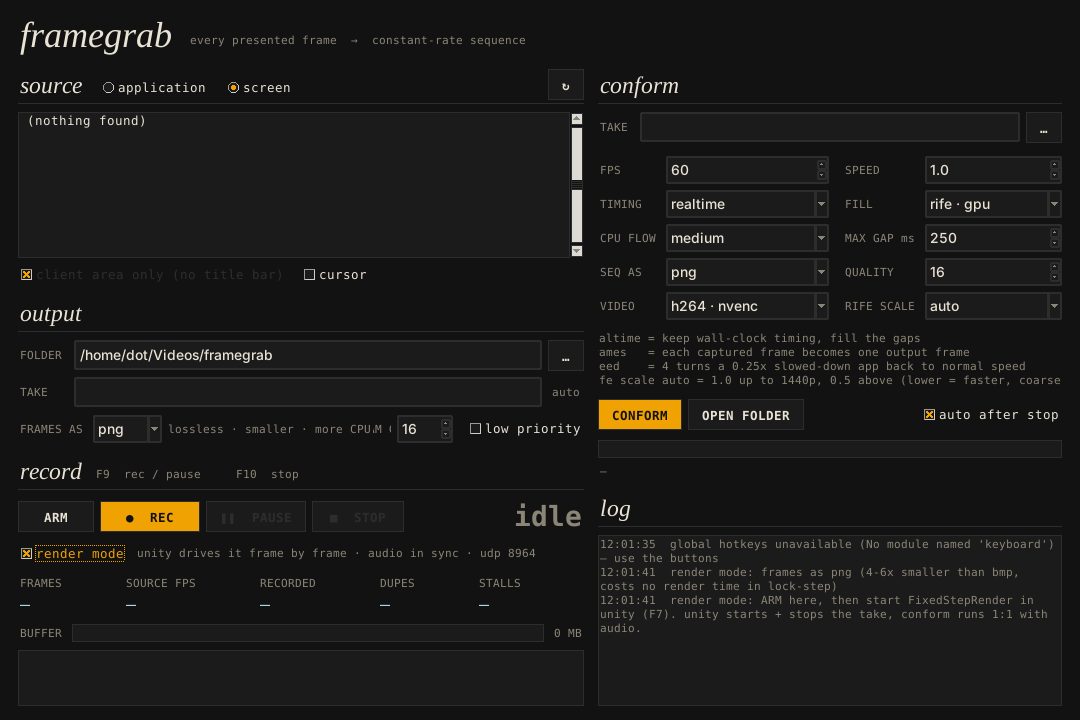Click the output FOLDER path field
Image resolution: width=1080 pixels, height=720 pixels.
click(x=307, y=356)
